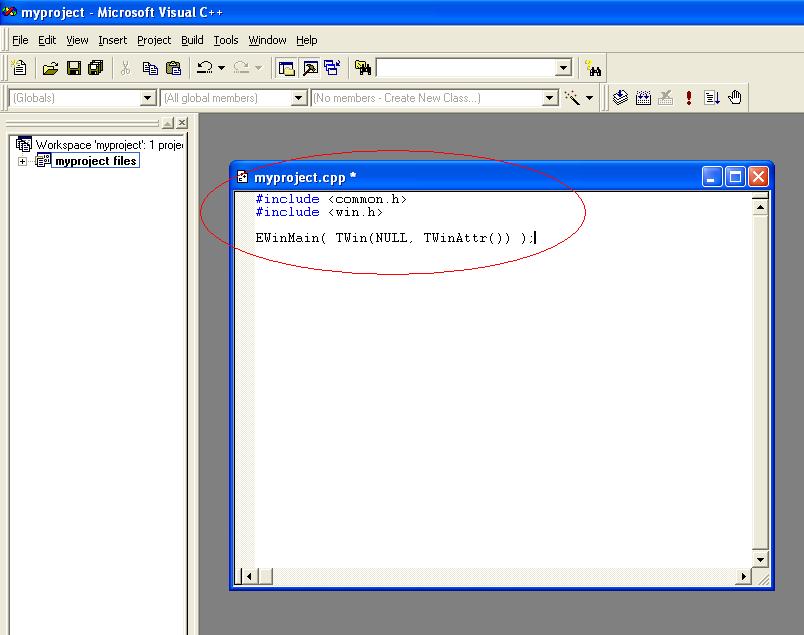Open the View menu
The image size is (804, 635).
pyautogui.click(x=77, y=40)
